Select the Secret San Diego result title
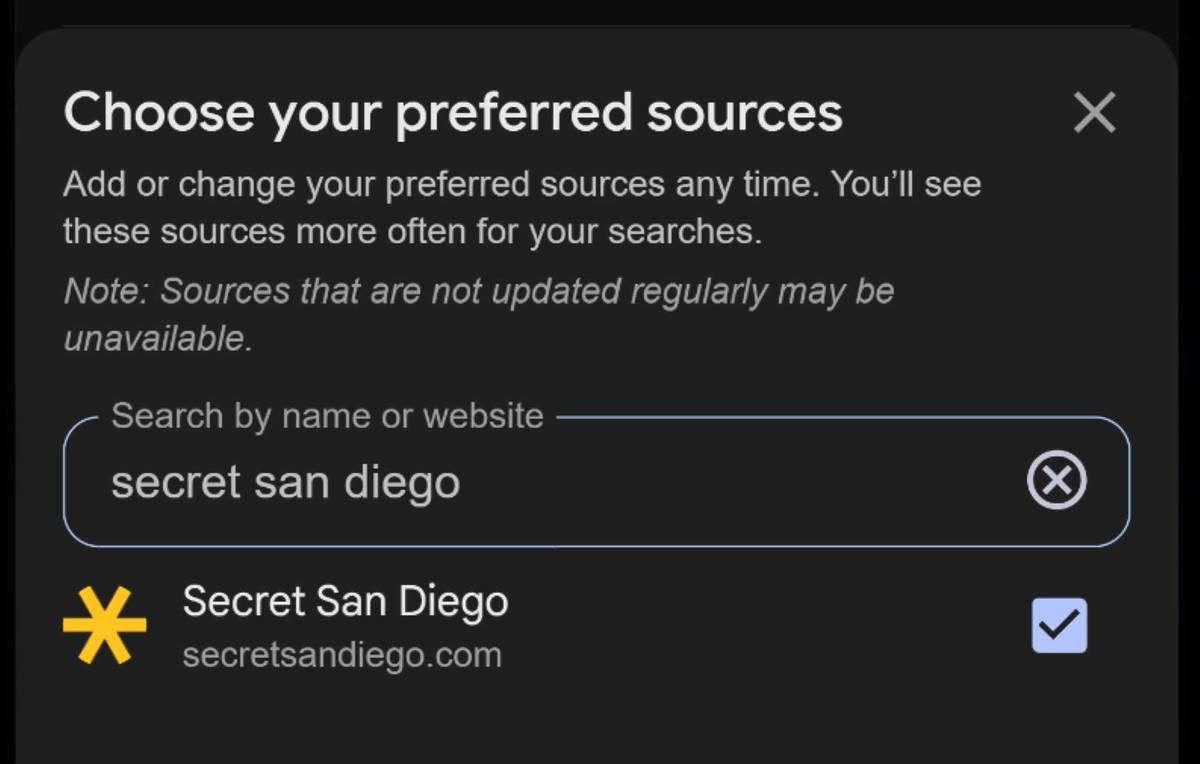This screenshot has width=1200, height=764. pyautogui.click(x=345, y=602)
